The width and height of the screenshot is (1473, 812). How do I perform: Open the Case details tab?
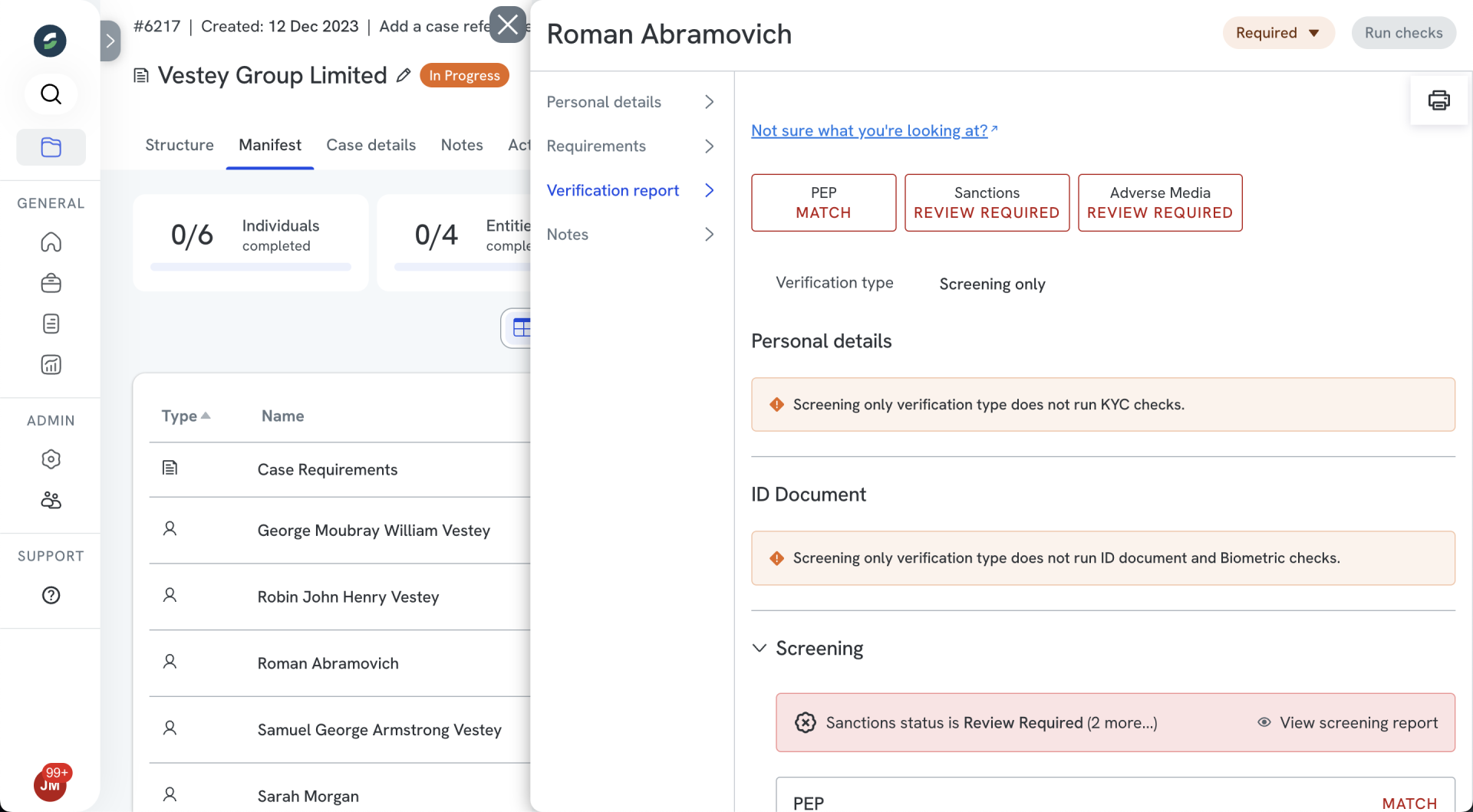(x=371, y=145)
